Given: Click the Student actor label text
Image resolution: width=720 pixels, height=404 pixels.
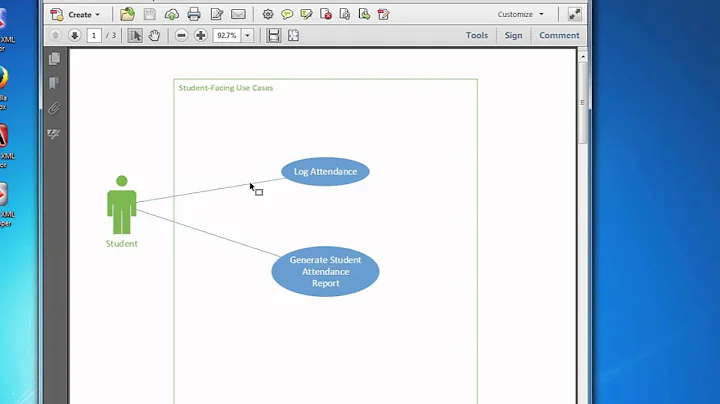Looking at the screenshot, I should (x=122, y=244).
